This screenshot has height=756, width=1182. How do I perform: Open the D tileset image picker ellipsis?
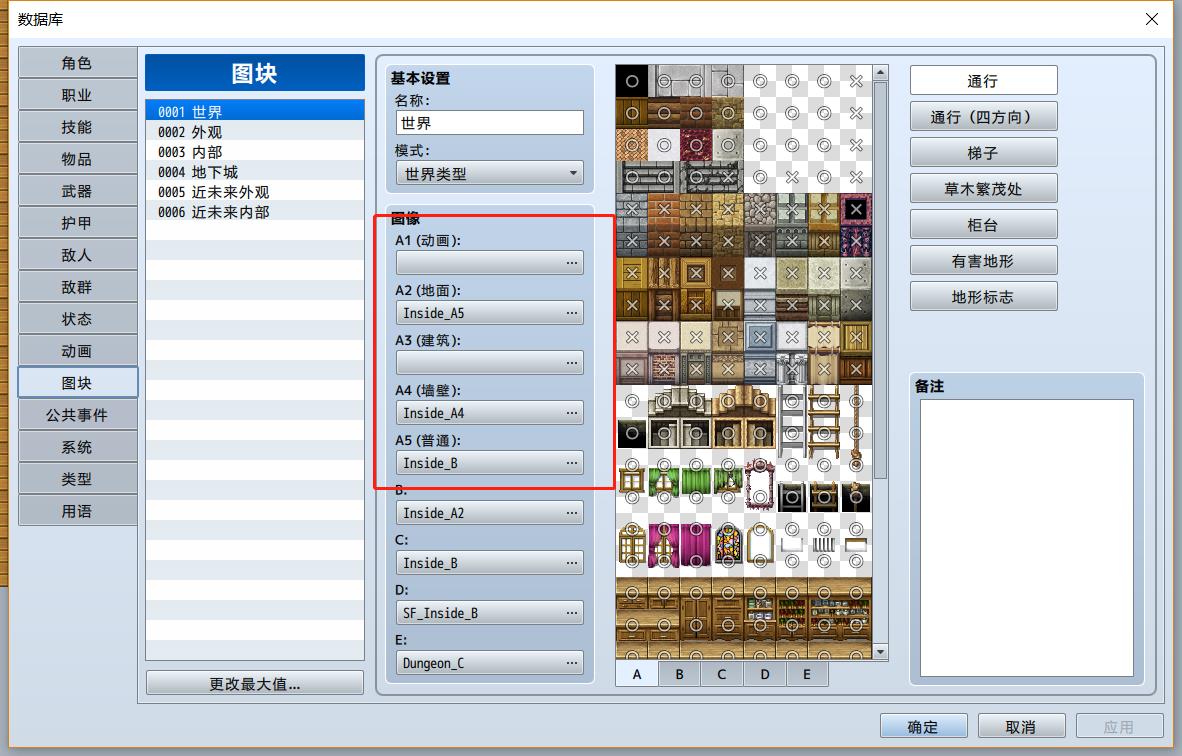pyautogui.click(x=571, y=613)
